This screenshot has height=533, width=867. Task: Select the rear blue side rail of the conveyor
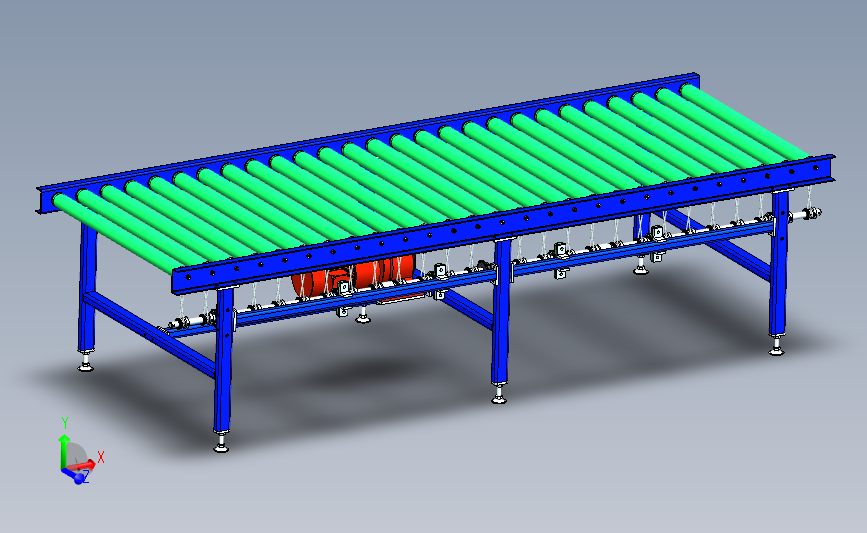point(368,133)
